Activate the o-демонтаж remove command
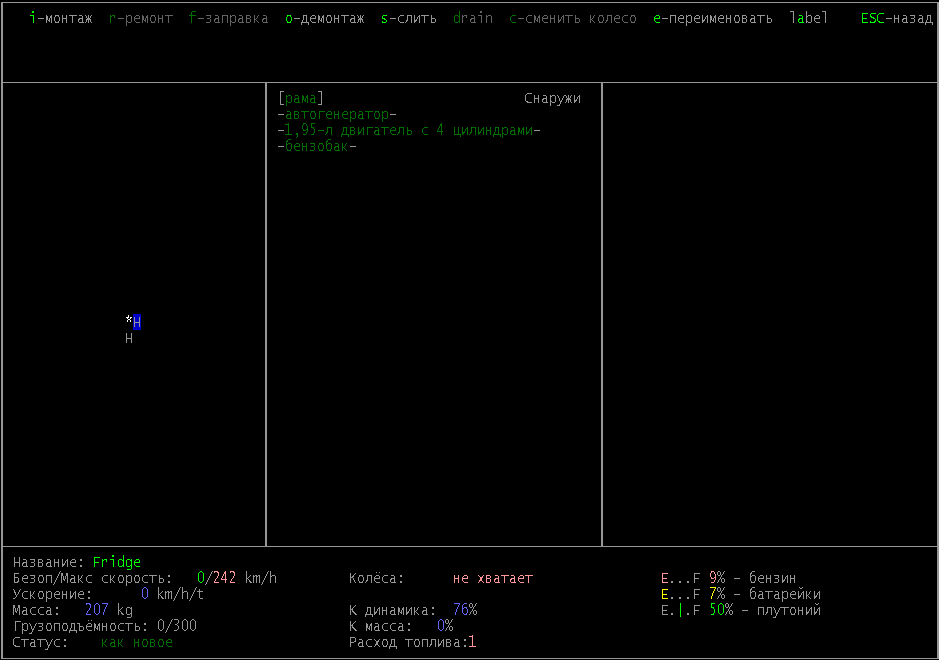The height and width of the screenshot is (660, 939). [x=325, y=19]
